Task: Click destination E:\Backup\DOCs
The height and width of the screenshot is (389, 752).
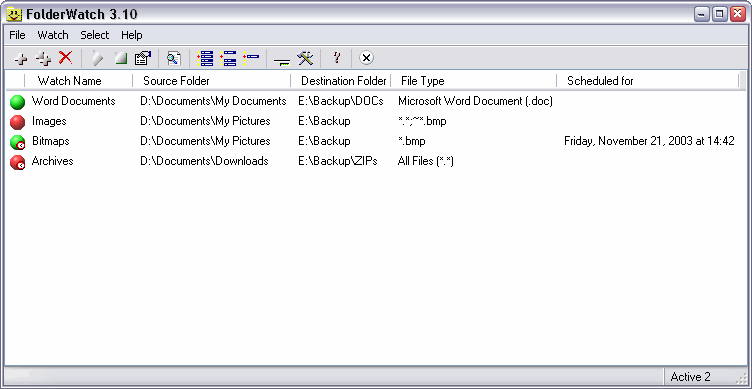Action: coord(341,101)
